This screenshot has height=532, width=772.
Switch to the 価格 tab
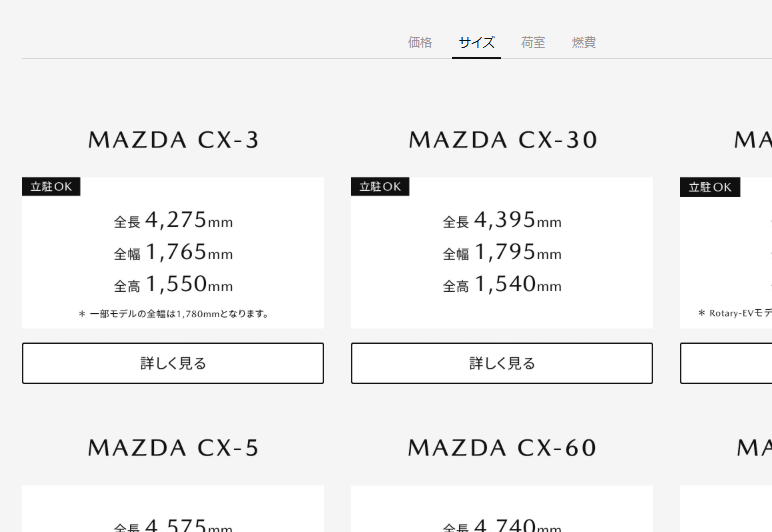420,42
